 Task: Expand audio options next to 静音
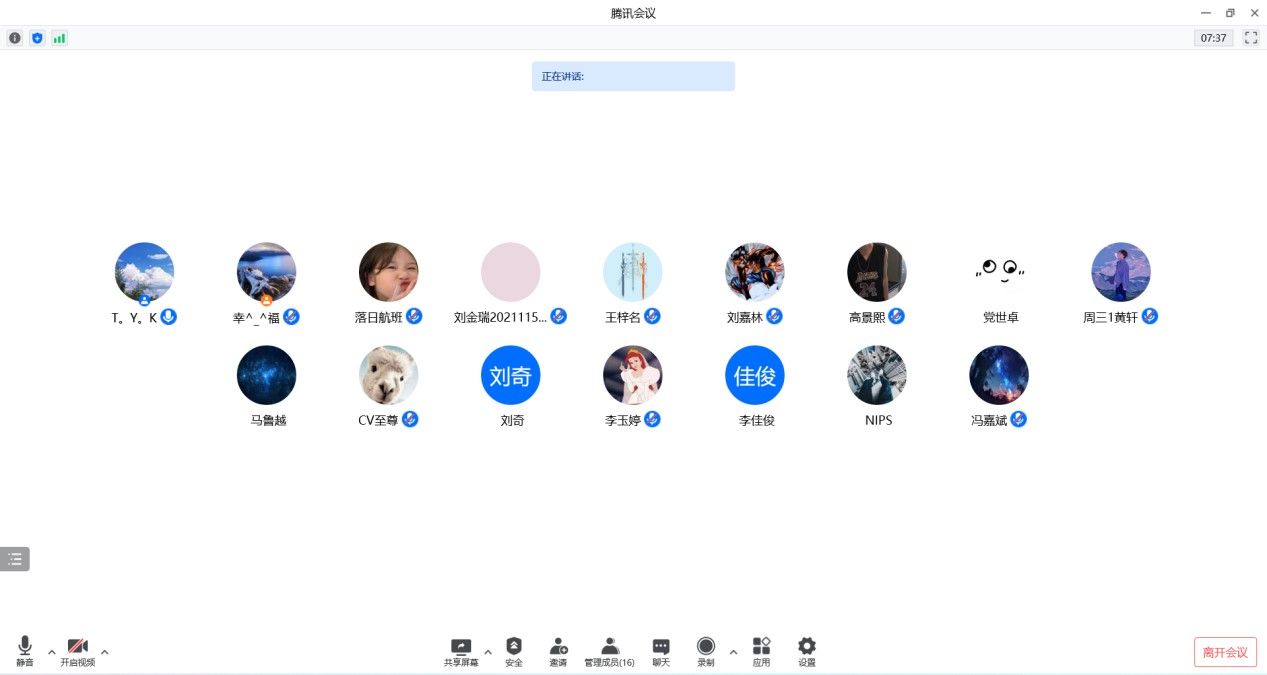[52, 652]
